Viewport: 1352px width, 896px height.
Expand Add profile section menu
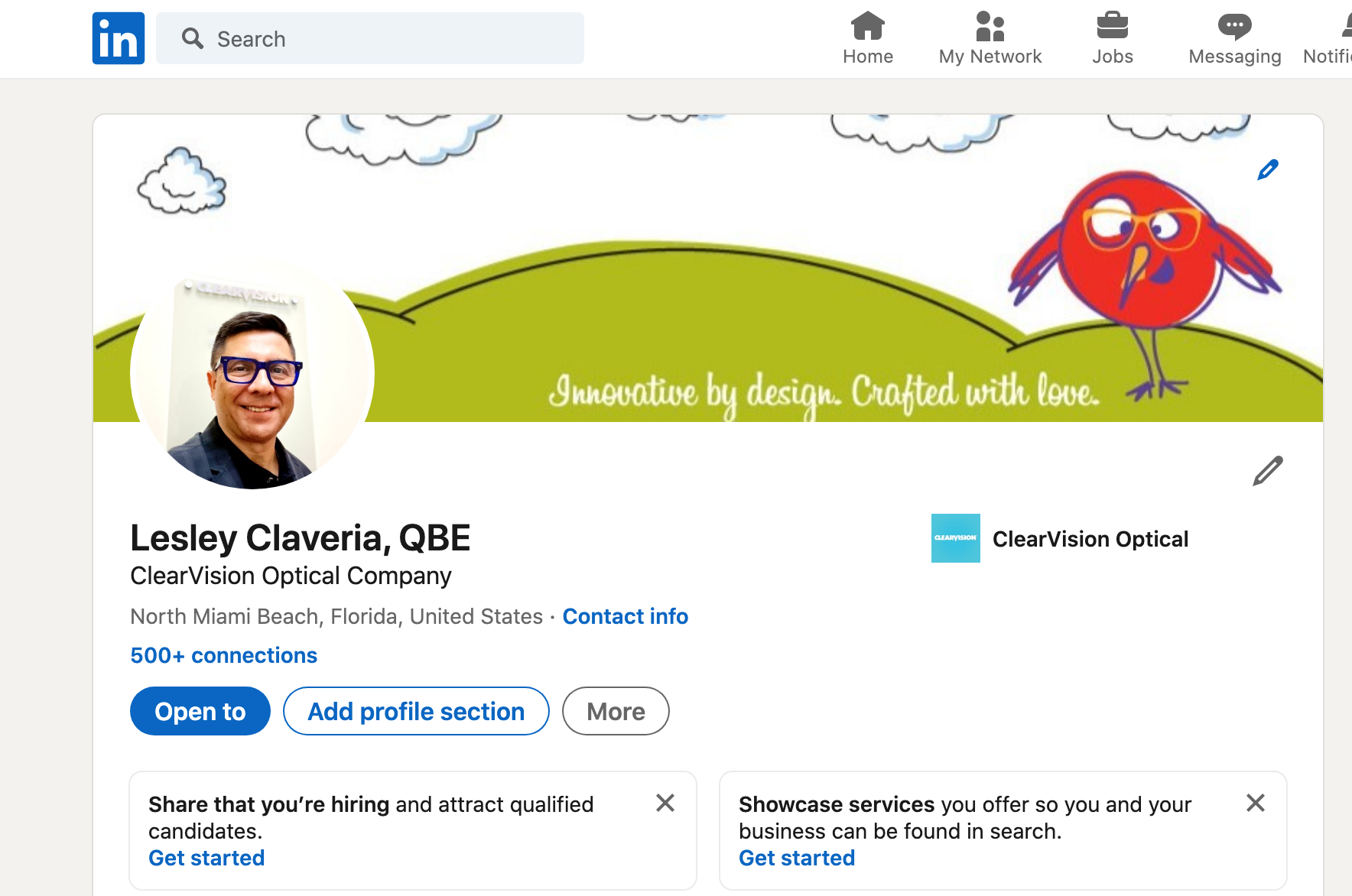click(416, 711)
